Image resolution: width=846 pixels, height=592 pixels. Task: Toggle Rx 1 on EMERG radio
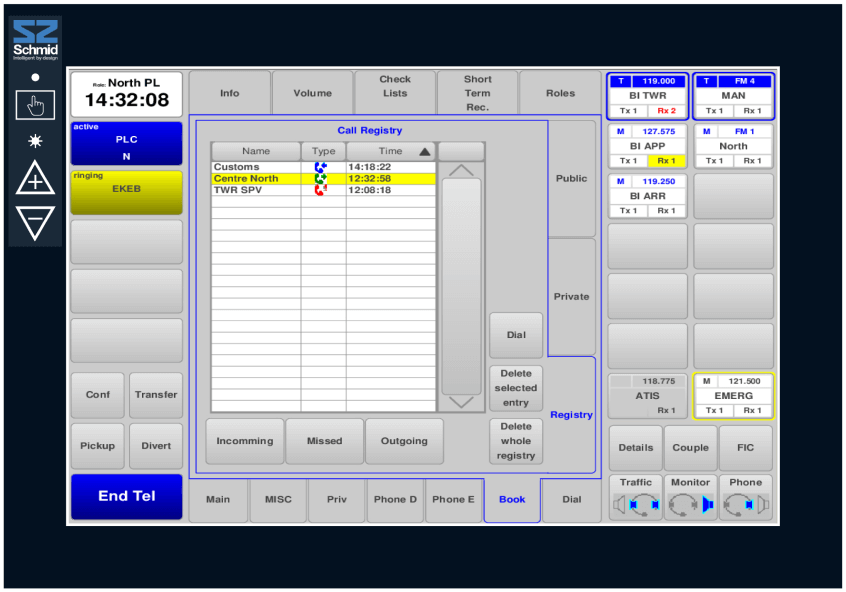(752, 411)
